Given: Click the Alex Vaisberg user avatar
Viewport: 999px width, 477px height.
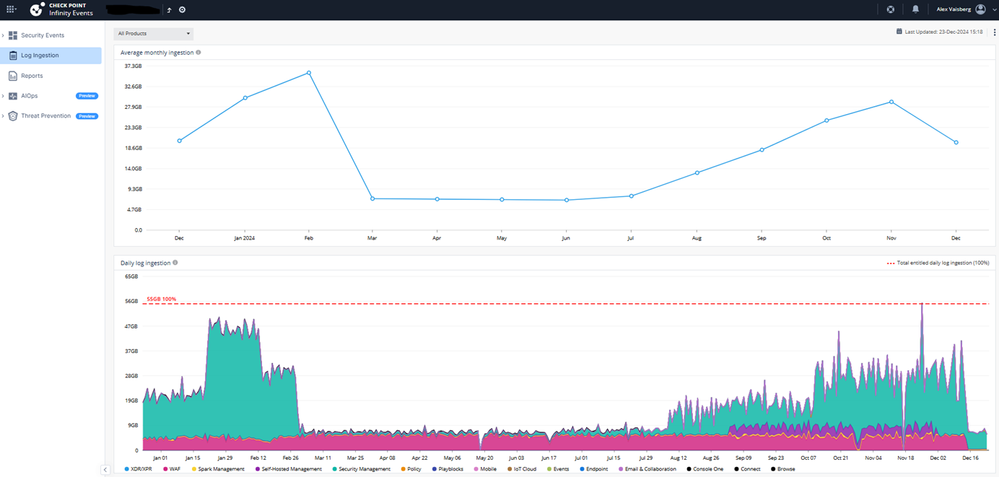Looking at the screenshot, I should click(x=980, y=9).
